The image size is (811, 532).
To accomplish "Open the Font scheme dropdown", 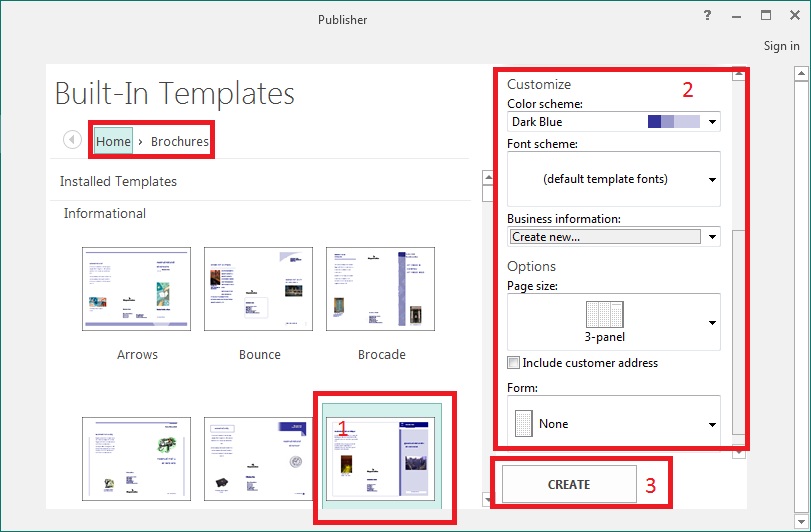I will click(712, 179).
